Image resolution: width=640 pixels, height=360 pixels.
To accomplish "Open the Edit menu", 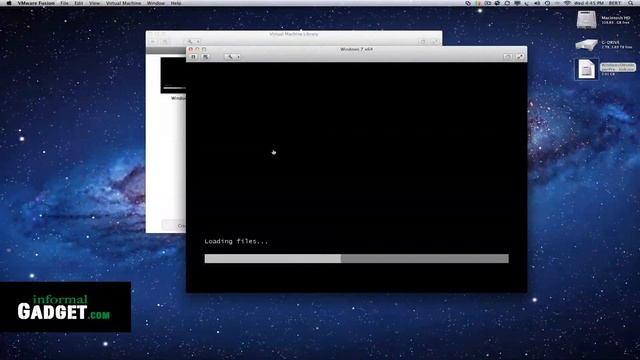I will tap(79, 3).
